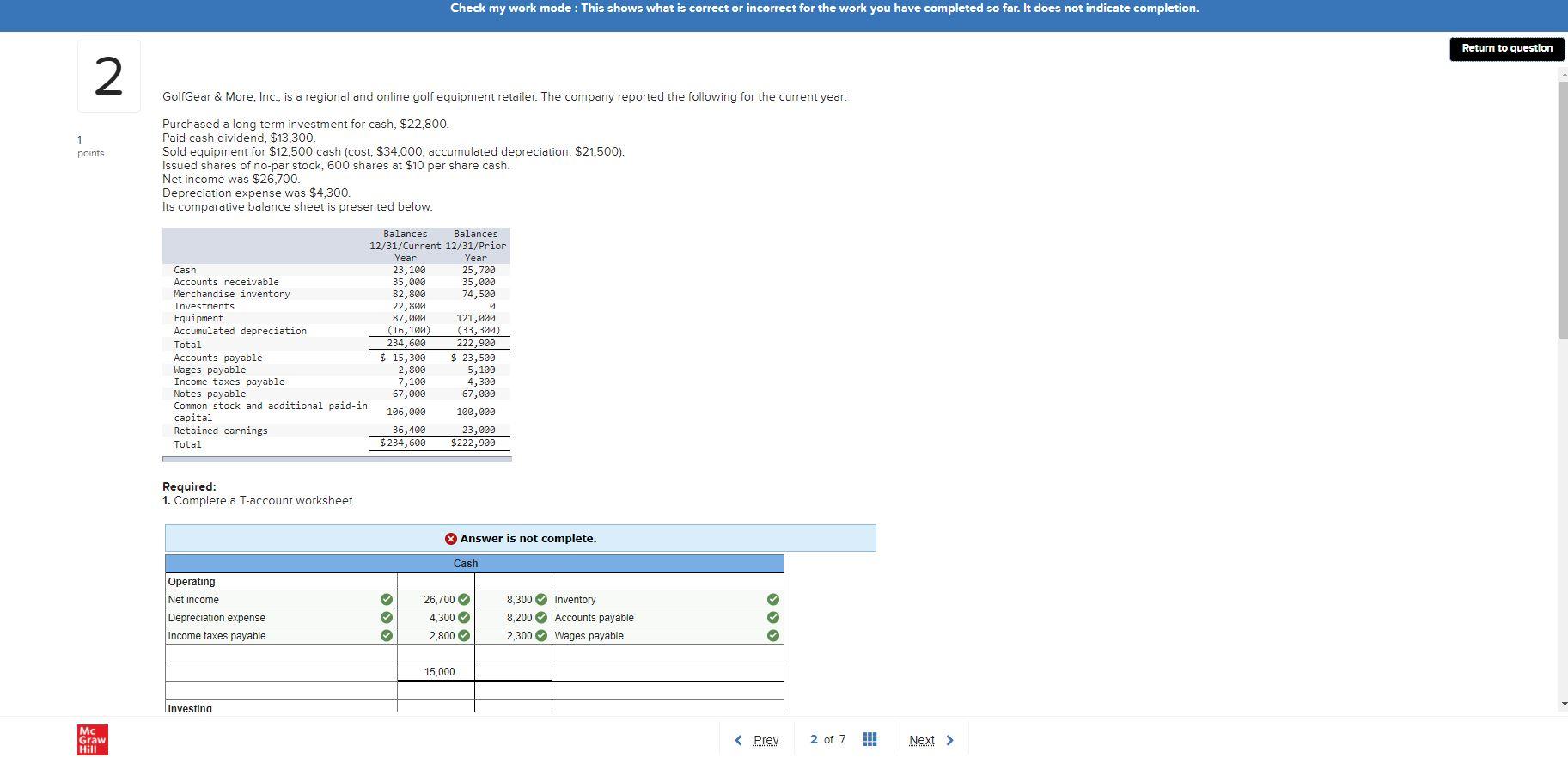Screen dimensions: 1568x758
Task: Select the 15,000 subtotal cell
Action: click(436, 672)
